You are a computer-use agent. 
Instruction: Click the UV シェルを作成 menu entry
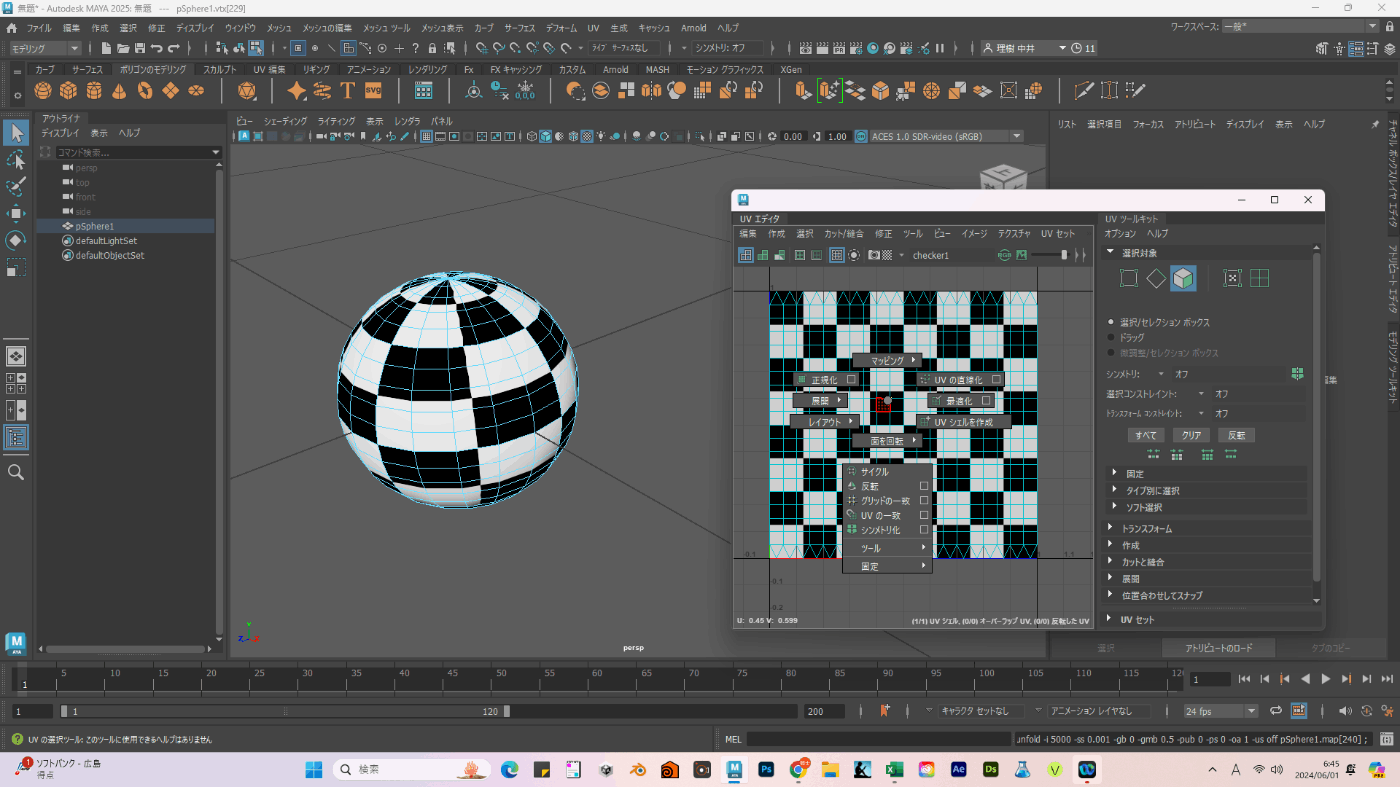coord(964,422)
